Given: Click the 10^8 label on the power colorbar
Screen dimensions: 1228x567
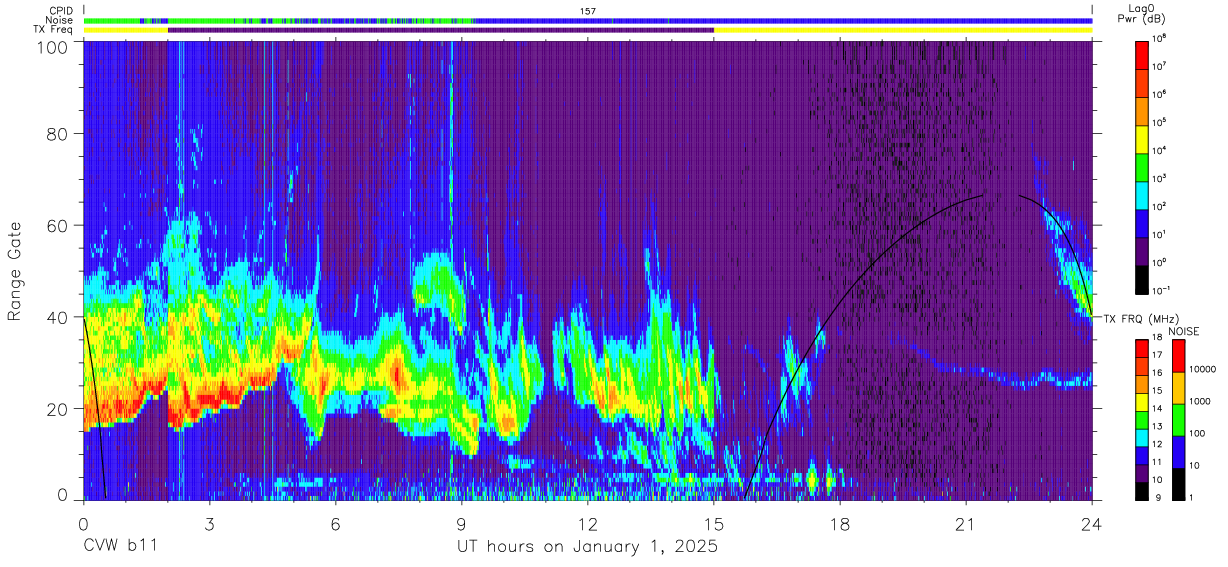Looking at the screenshot, I should (x=1159, y=40).
